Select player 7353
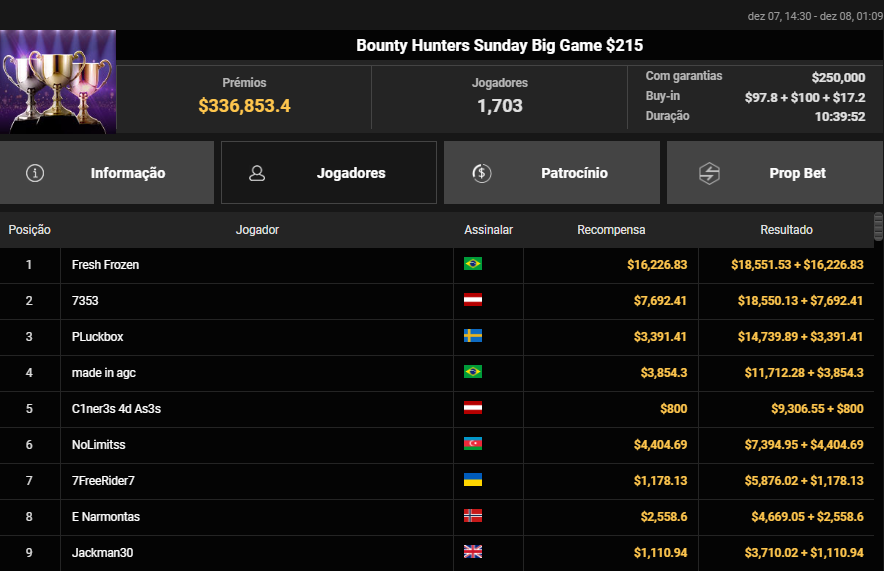The height and width of the screenshot is (571, 884). click(x=85, y=301)
